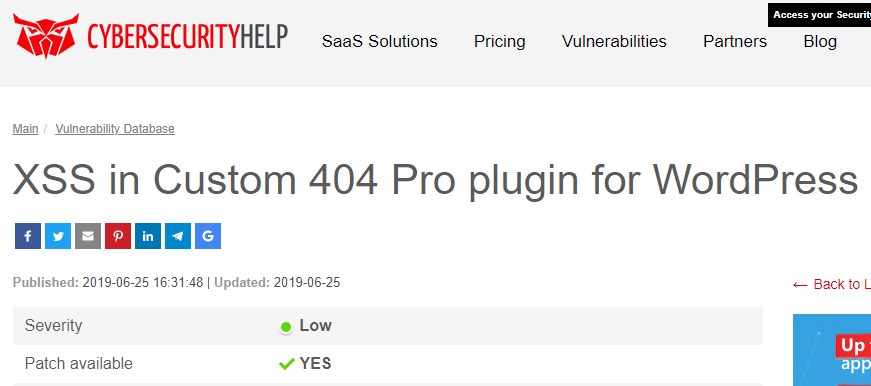
Task: Click the Cybersecurity Help owl logo
Action: (x=46, y=36)
